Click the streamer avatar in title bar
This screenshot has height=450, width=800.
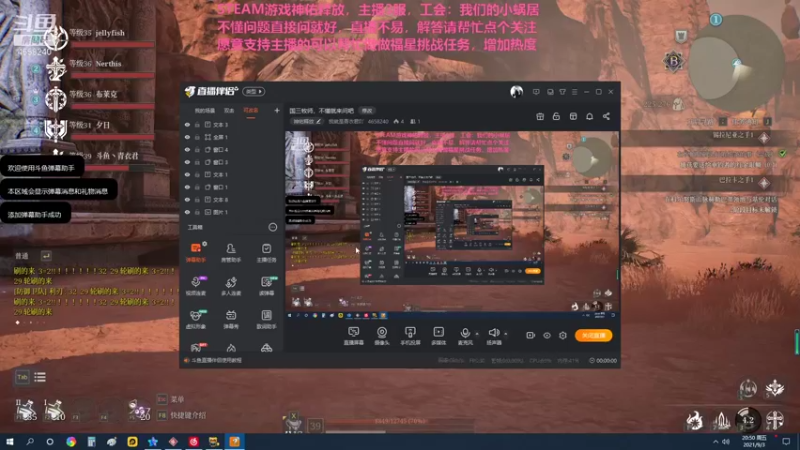[x=516, y=92]
